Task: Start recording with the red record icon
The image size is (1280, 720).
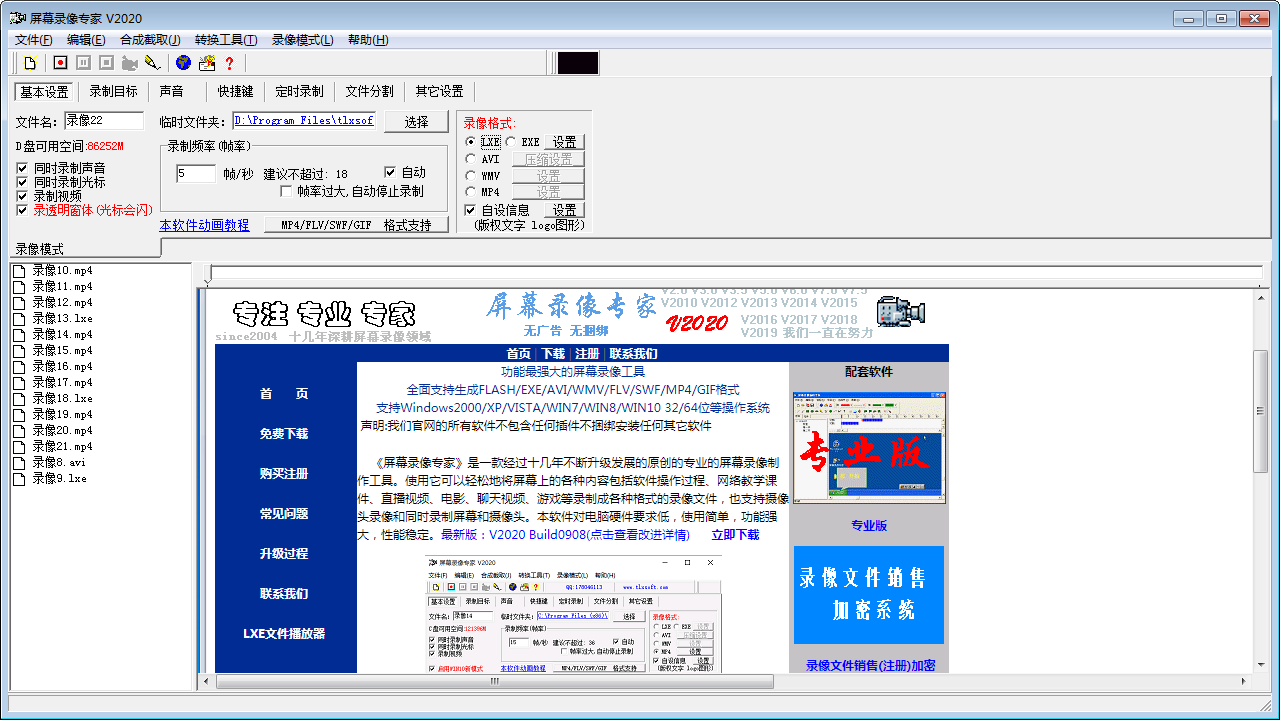Action: (59, 63)
